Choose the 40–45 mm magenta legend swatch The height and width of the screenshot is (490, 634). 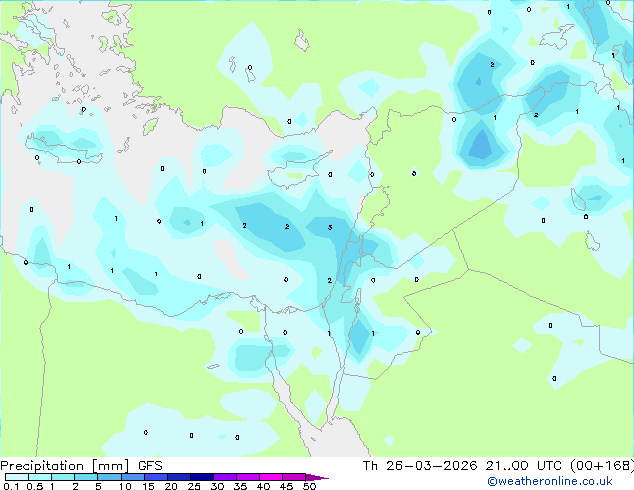(x=271, y=477)
